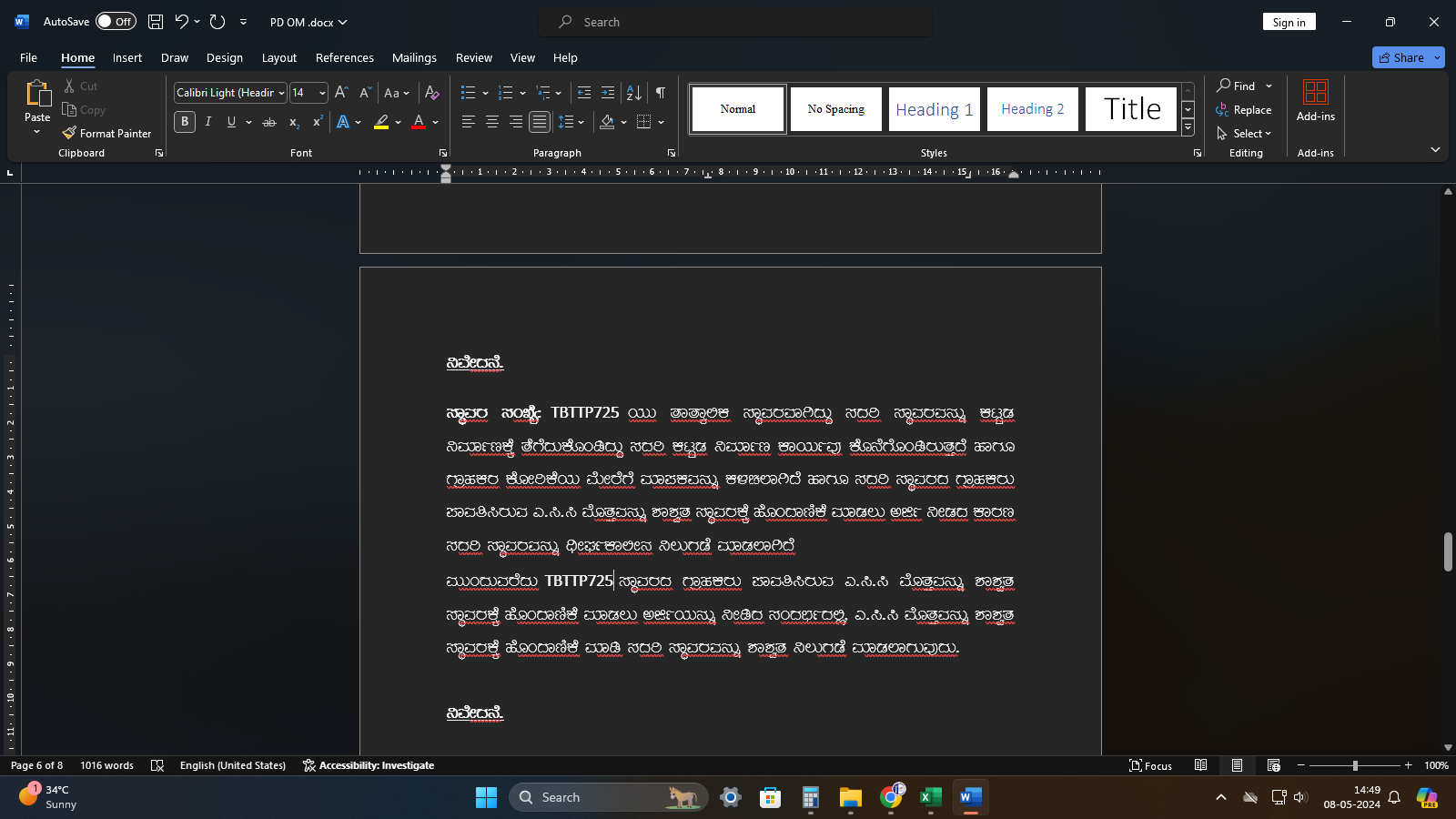
Task: Align text to the left
Action: coord(469,122)
